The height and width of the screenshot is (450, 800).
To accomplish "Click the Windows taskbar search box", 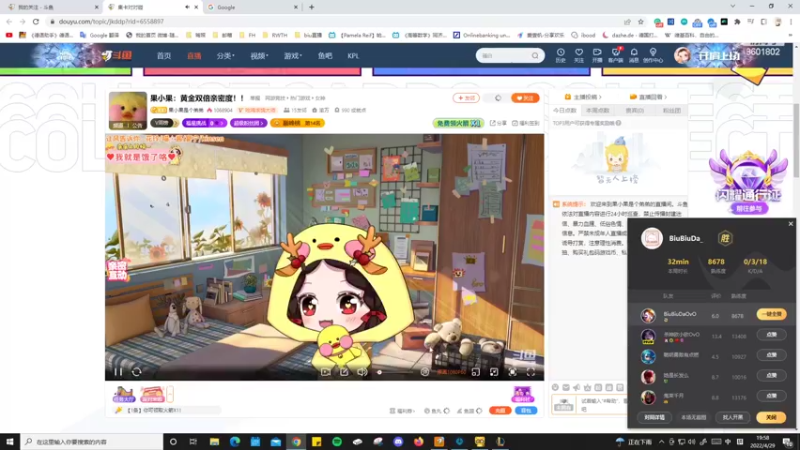I will (92, 442).
